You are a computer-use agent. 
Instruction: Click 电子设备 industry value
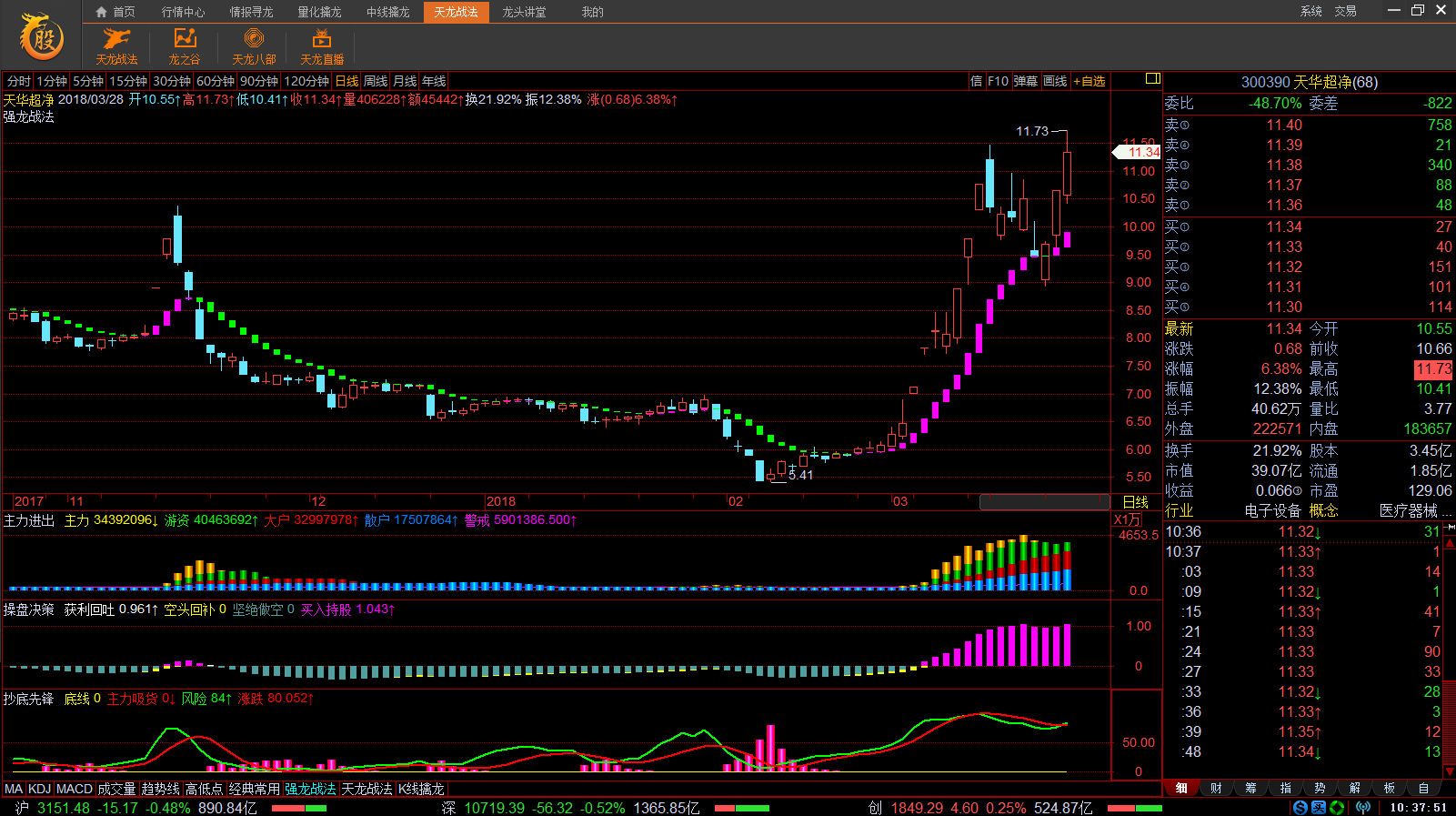pyautogui.click(x=1272, y=510)
